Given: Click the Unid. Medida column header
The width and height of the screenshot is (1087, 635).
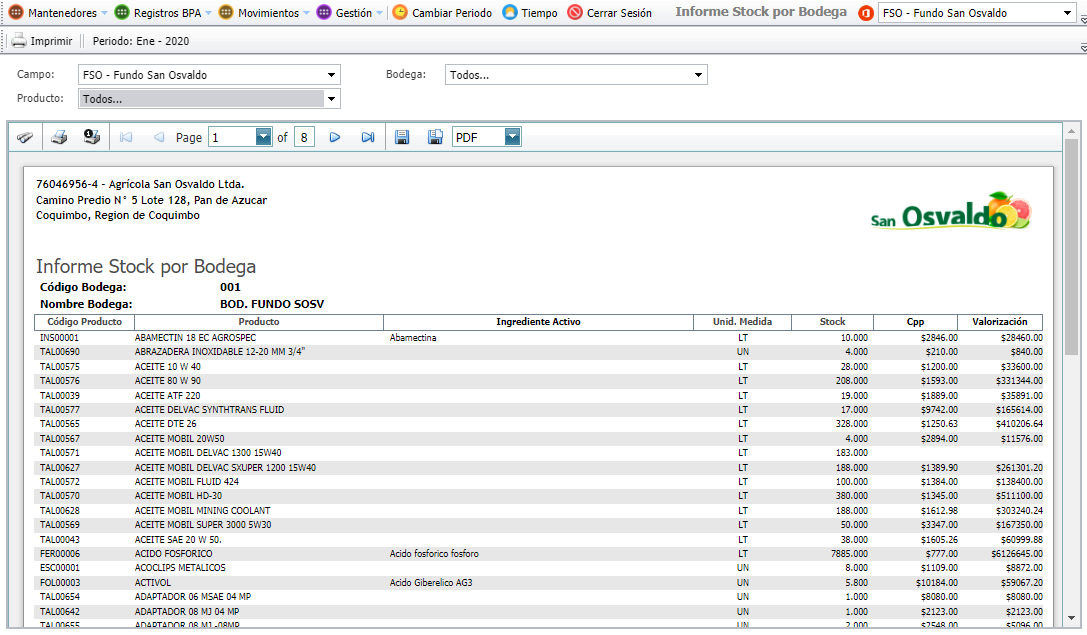Looking at the screenshot, I should (742, 322).
